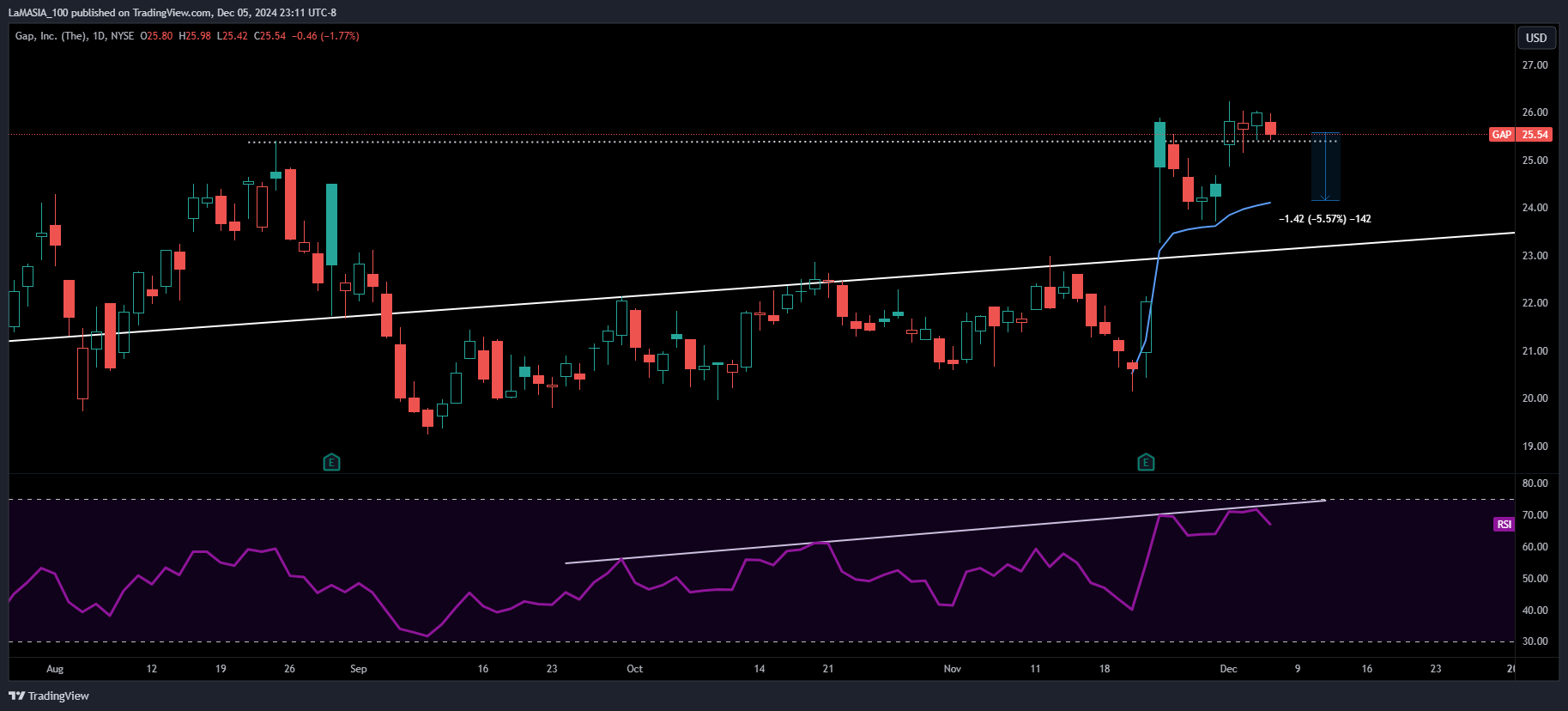Click the Sep date label on time axis

pyautogui.click(x=359, y=669)
